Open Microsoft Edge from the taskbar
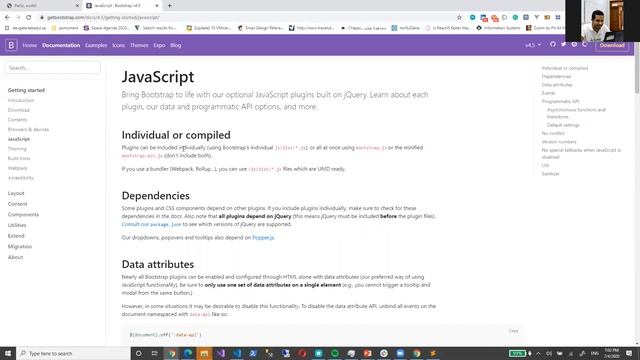Image resolution: width=640 pixels, height=360 pixels. (x=188, y=353)
